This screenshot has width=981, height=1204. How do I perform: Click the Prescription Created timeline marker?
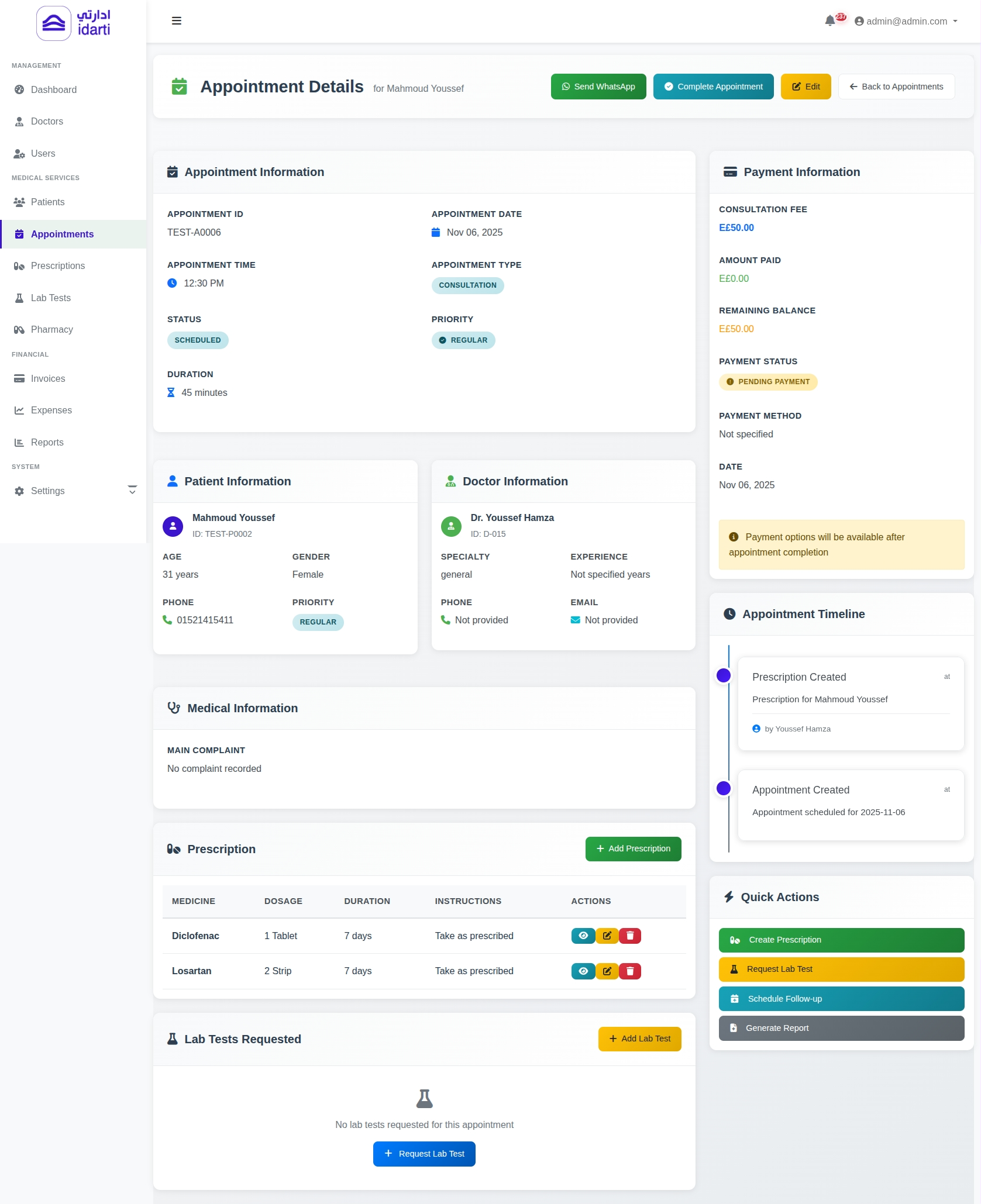(x=723, y=675)
